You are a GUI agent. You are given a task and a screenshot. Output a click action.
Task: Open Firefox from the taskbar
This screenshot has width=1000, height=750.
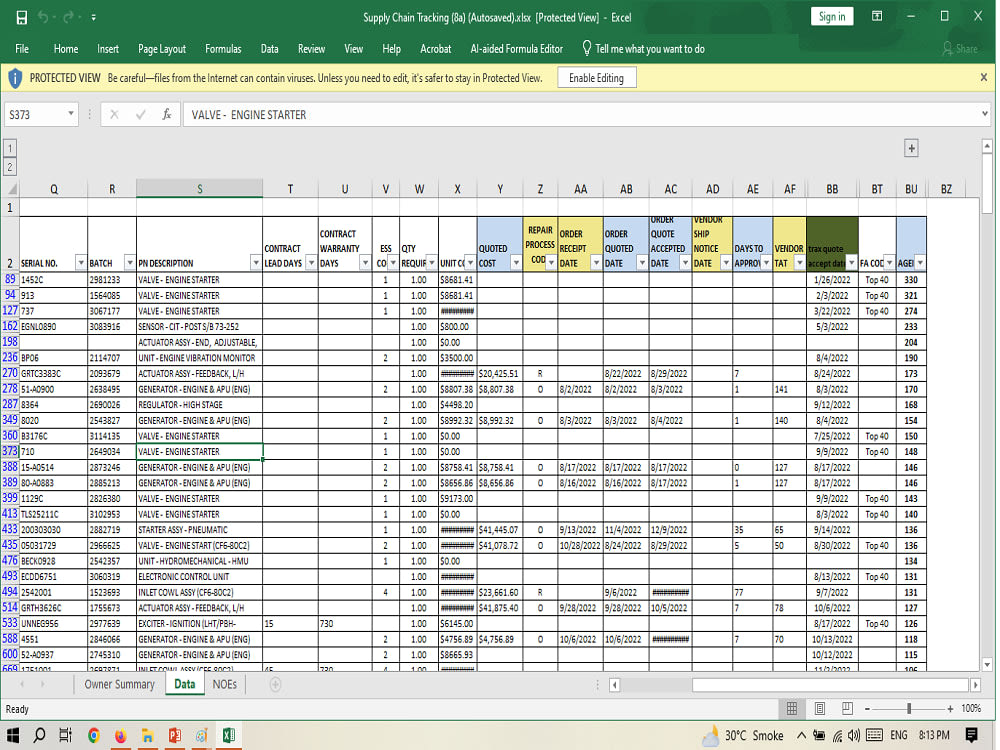[122, 733]
